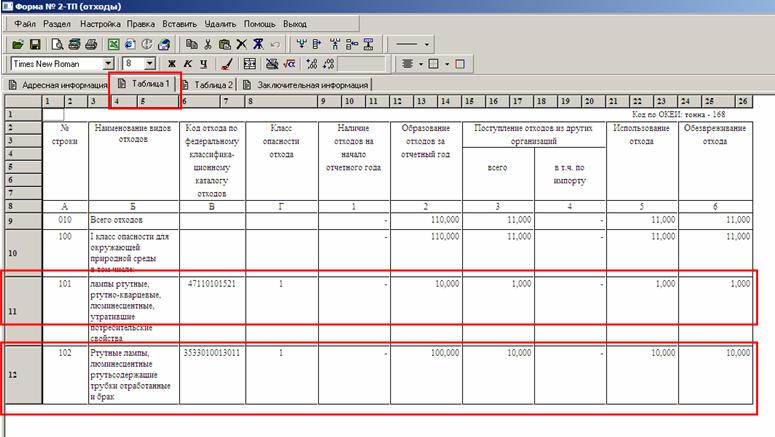Open the font size dropdown
The image size is (775, 437).
pos(150,64)
